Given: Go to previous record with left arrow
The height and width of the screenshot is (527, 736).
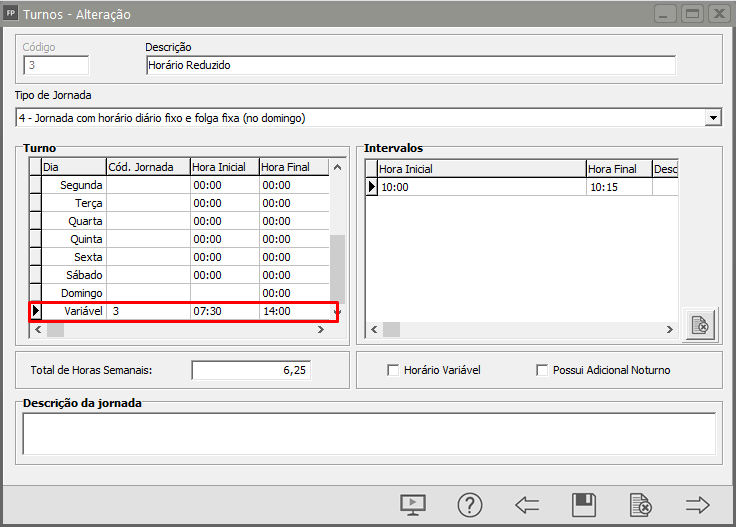Looking at the screenshot, I should coord(527,504).
